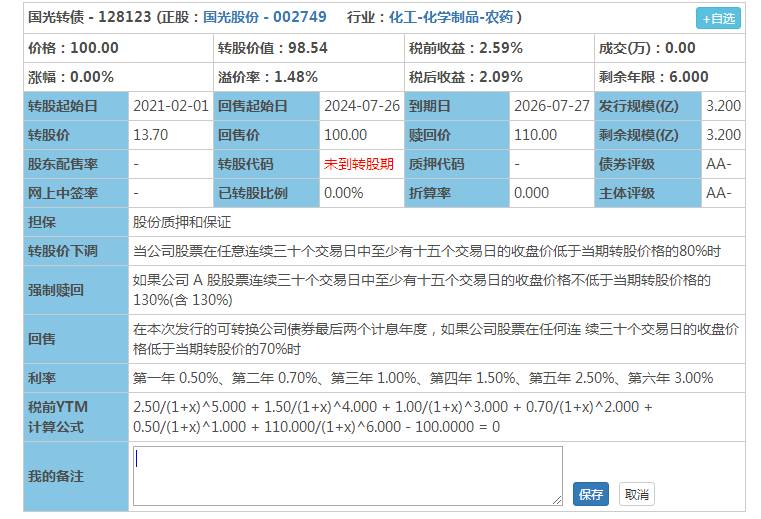
Task: Click the 到期日 header cell
Action: [x=457, y=106]
